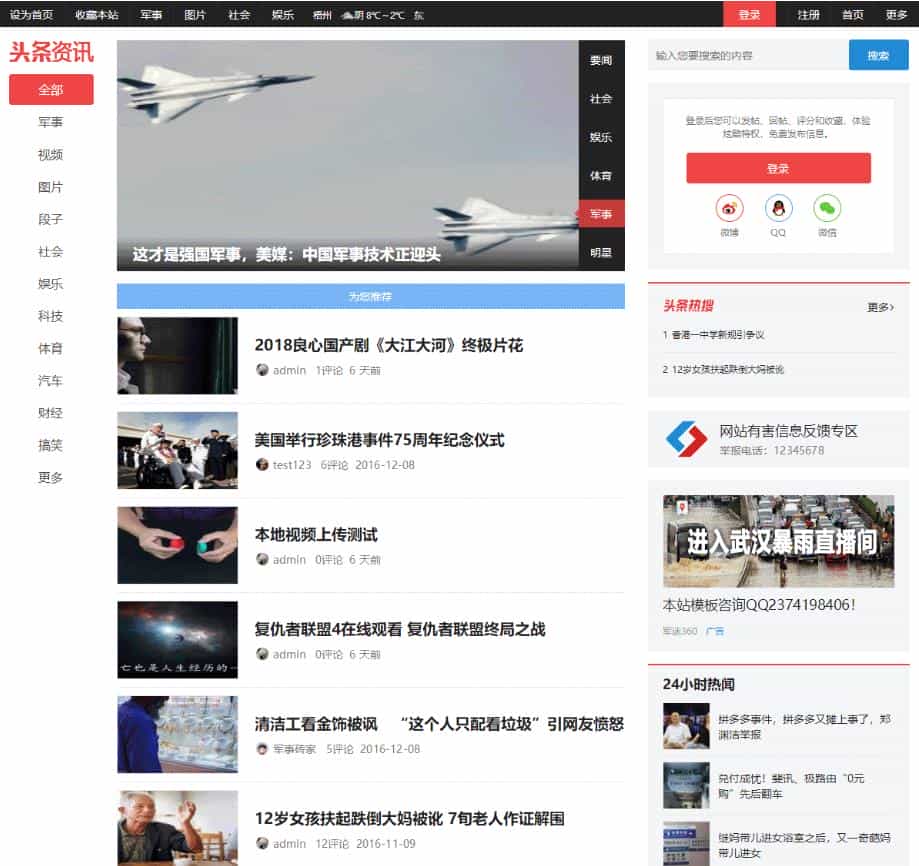Screen dimensions: 919x866
Task: Select 图片 category in the left sidebar
Action: click(50, 187)
